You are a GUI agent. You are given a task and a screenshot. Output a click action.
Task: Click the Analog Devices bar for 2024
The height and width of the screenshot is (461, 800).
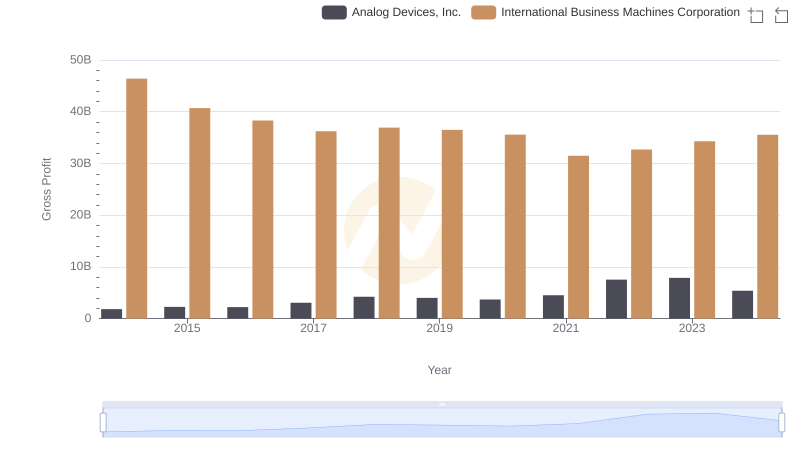[742, 304]
